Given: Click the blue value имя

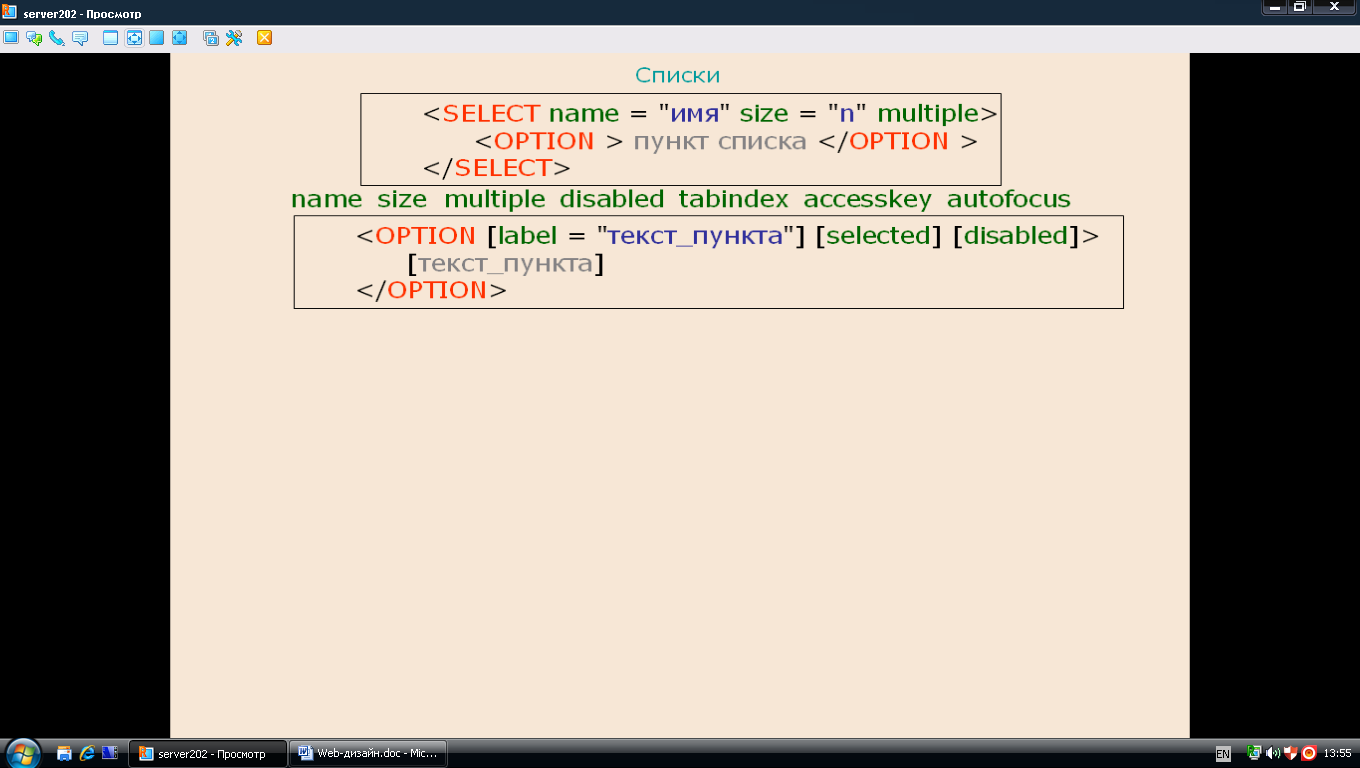Looking at the screenshot, I should (x=697, y=114).
